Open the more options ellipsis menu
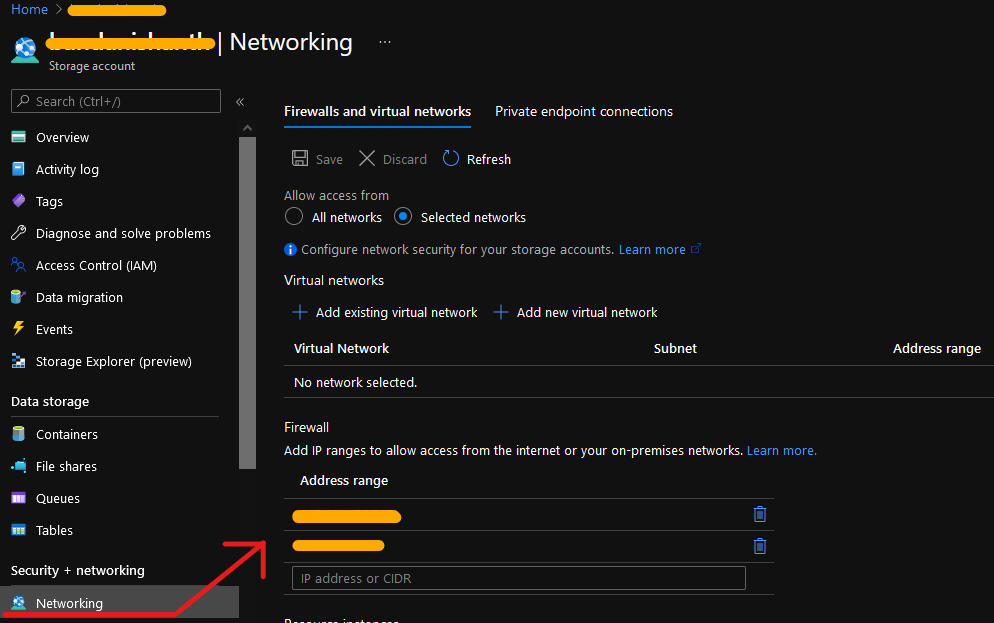Viewport: 994px width, 623px height. click(x=385, y=42)
